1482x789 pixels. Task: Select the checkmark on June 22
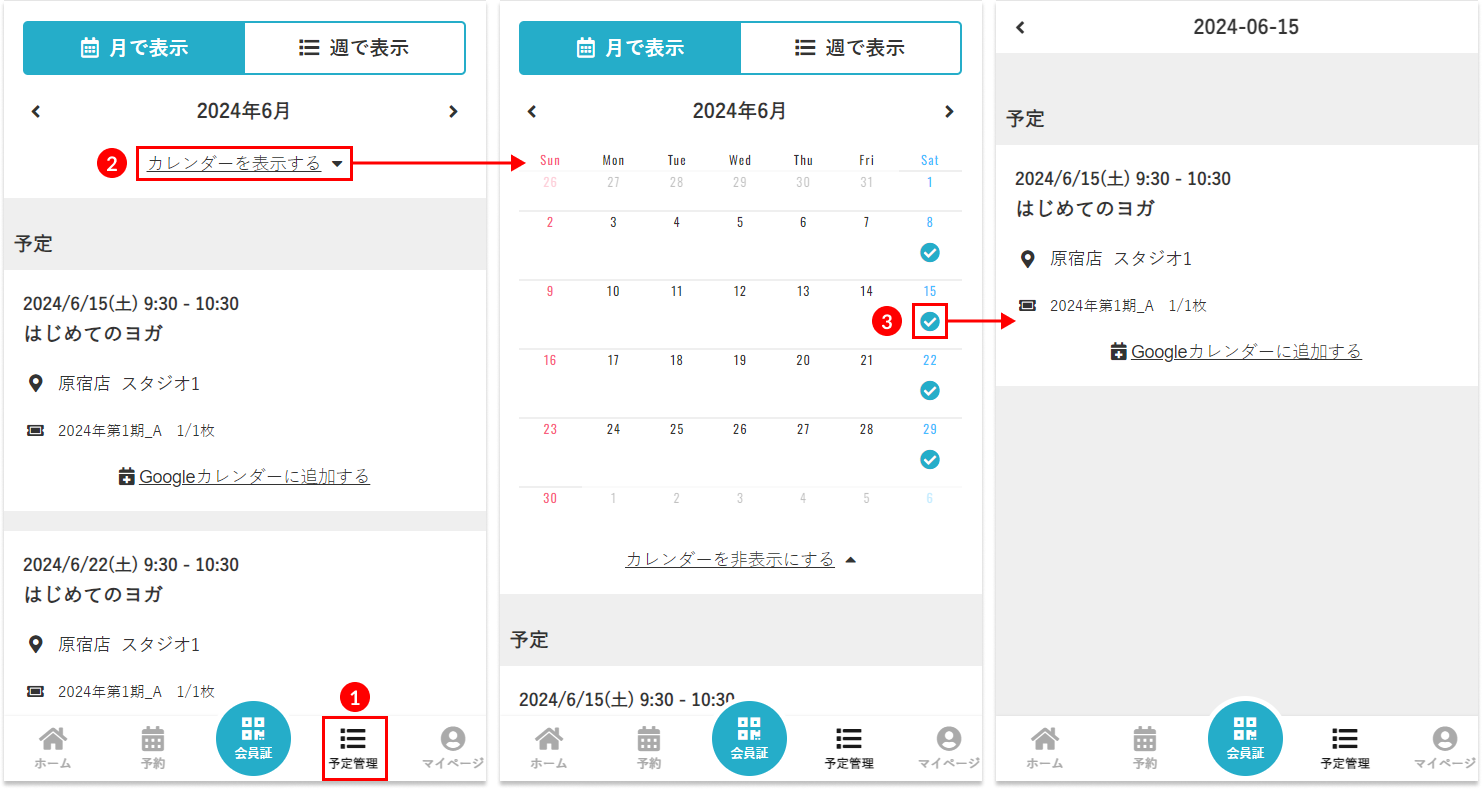(x=930, y=391)
